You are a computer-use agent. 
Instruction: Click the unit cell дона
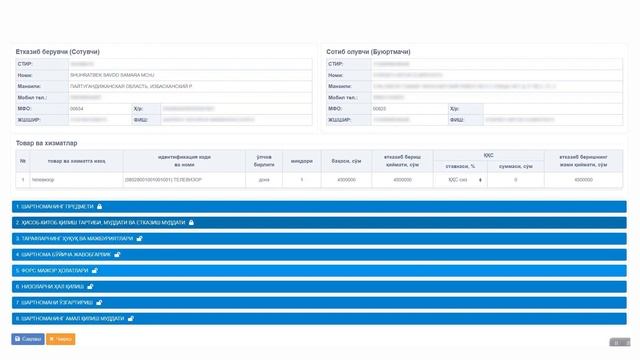[x=264, y=180]
